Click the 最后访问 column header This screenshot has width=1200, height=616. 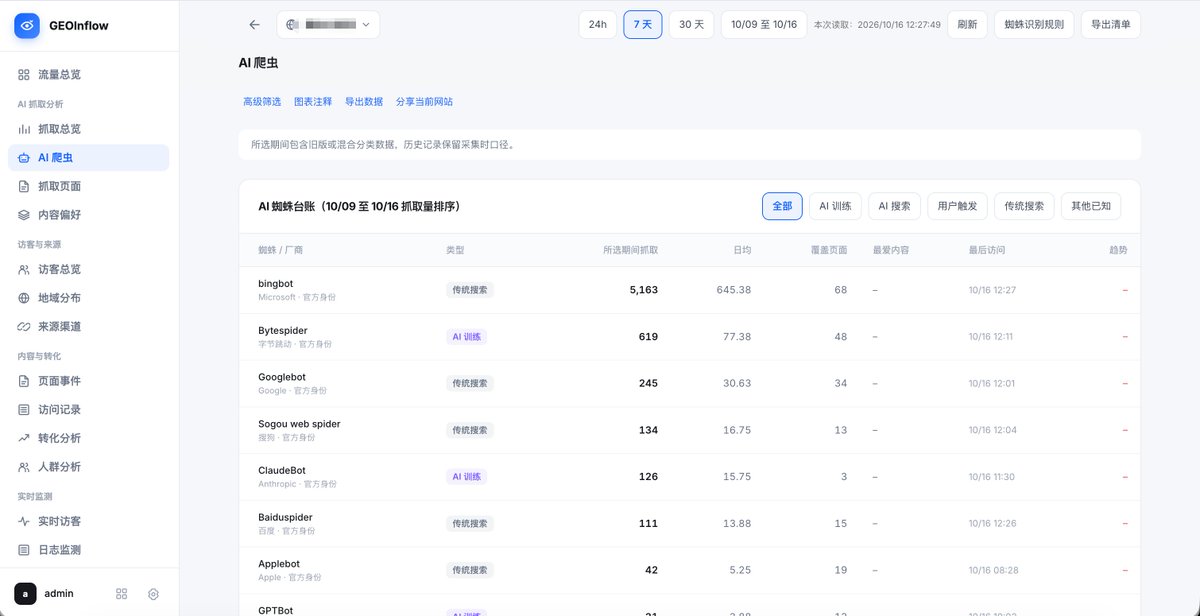987,250
